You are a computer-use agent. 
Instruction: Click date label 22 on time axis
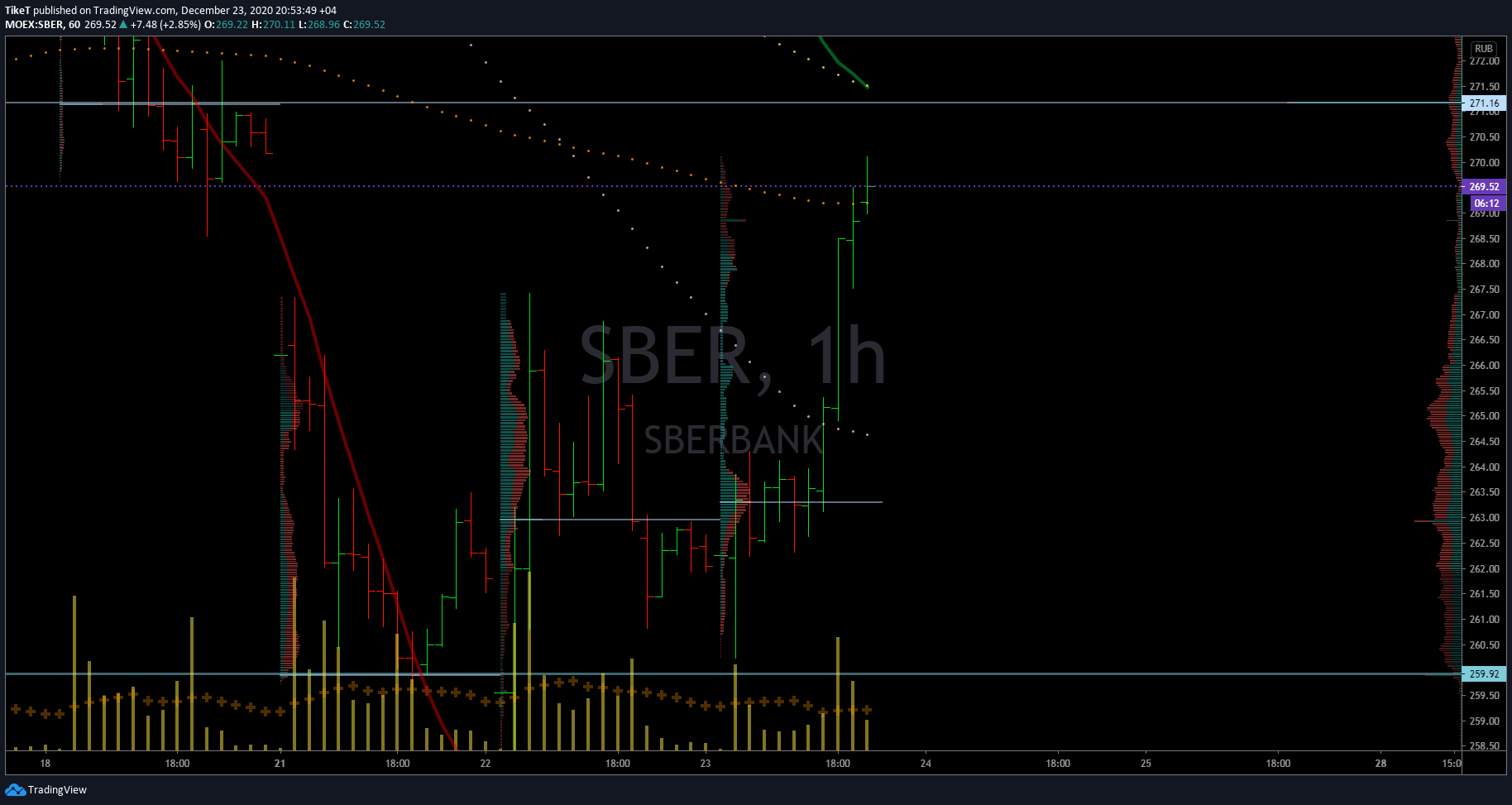coord(486,764)
